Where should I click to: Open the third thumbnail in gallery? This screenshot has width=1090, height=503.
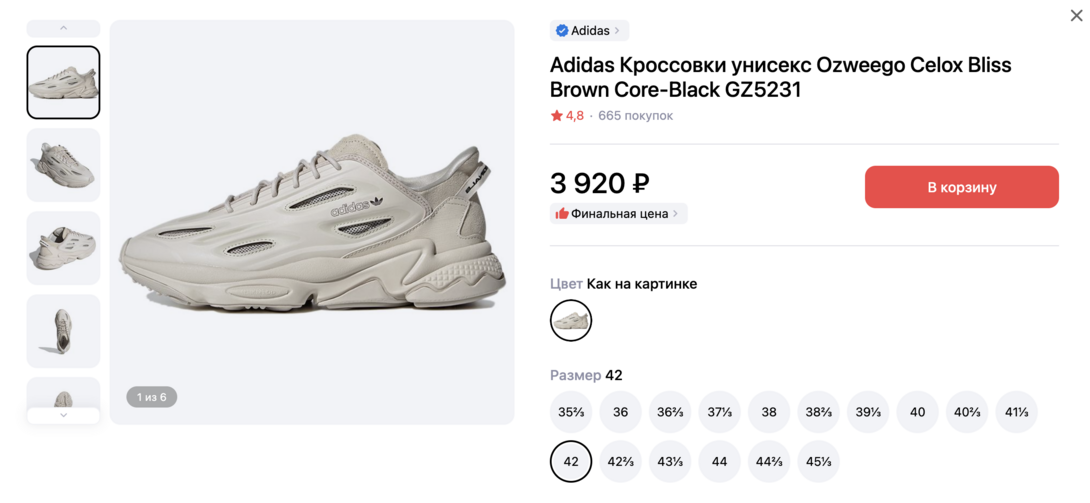point(63,248)
